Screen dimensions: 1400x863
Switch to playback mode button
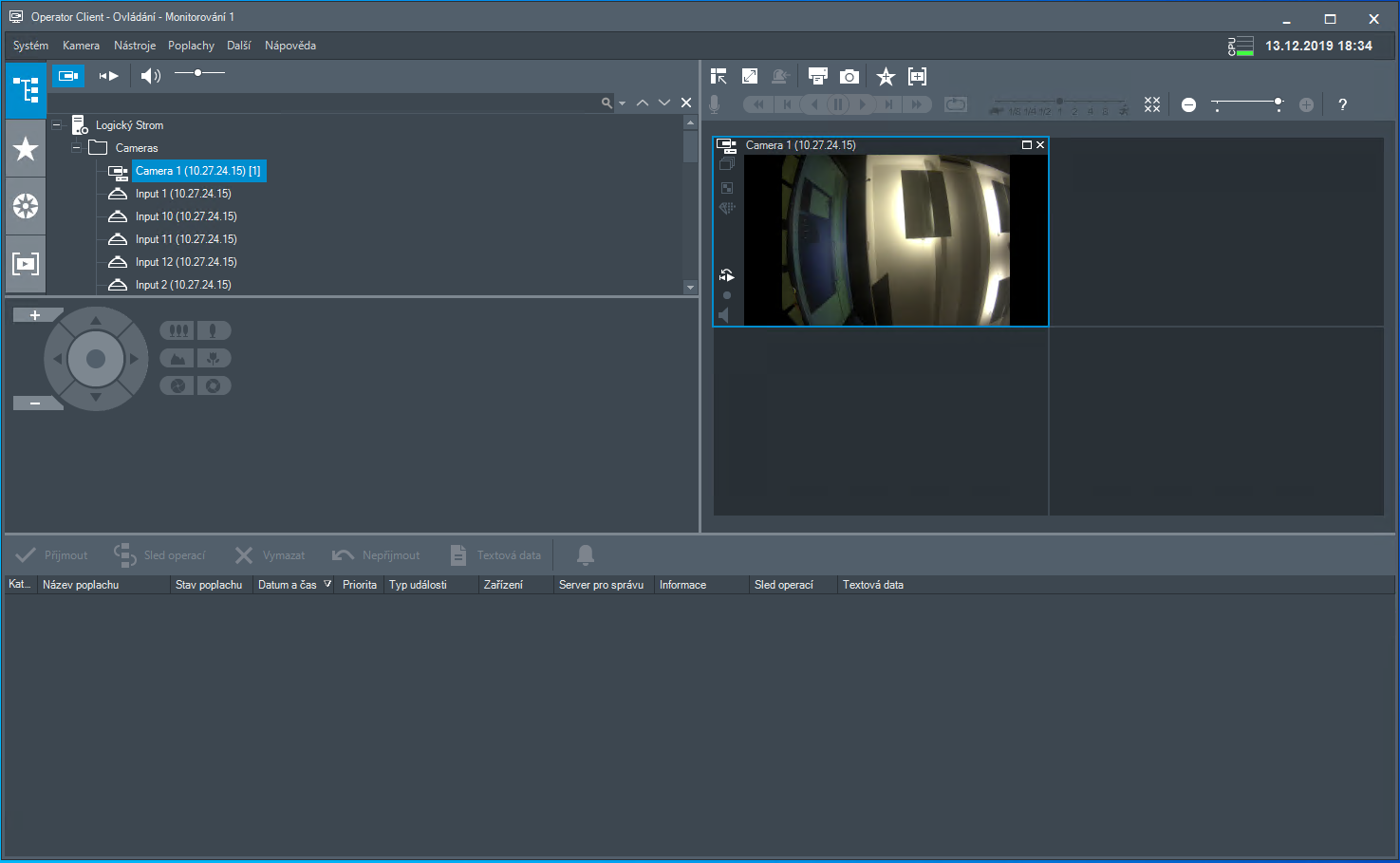tap(109, 76)
